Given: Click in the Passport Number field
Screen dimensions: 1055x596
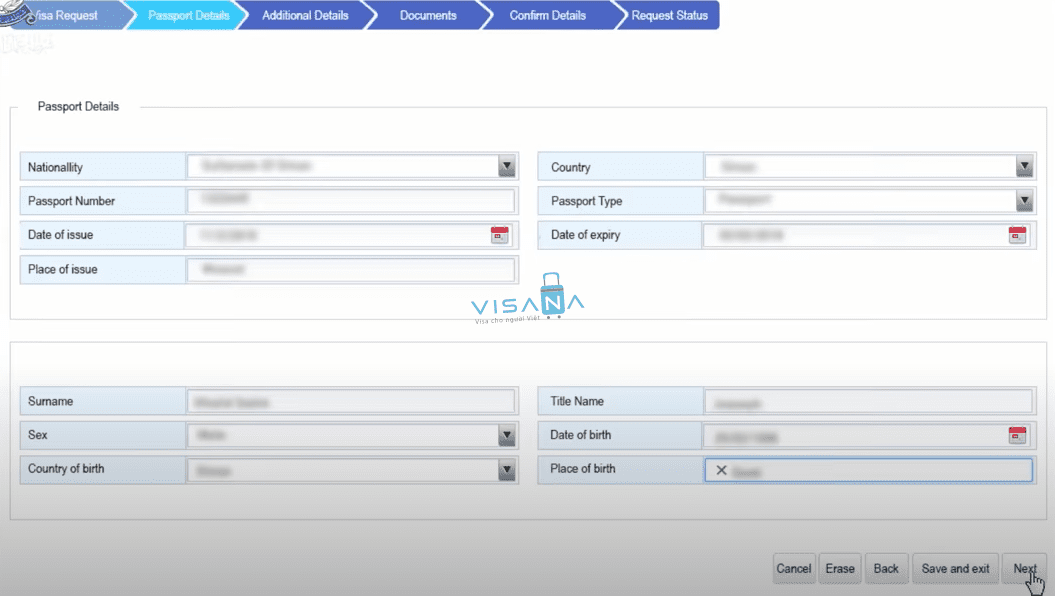Looking at the screenshot, I should click(350, 201).
